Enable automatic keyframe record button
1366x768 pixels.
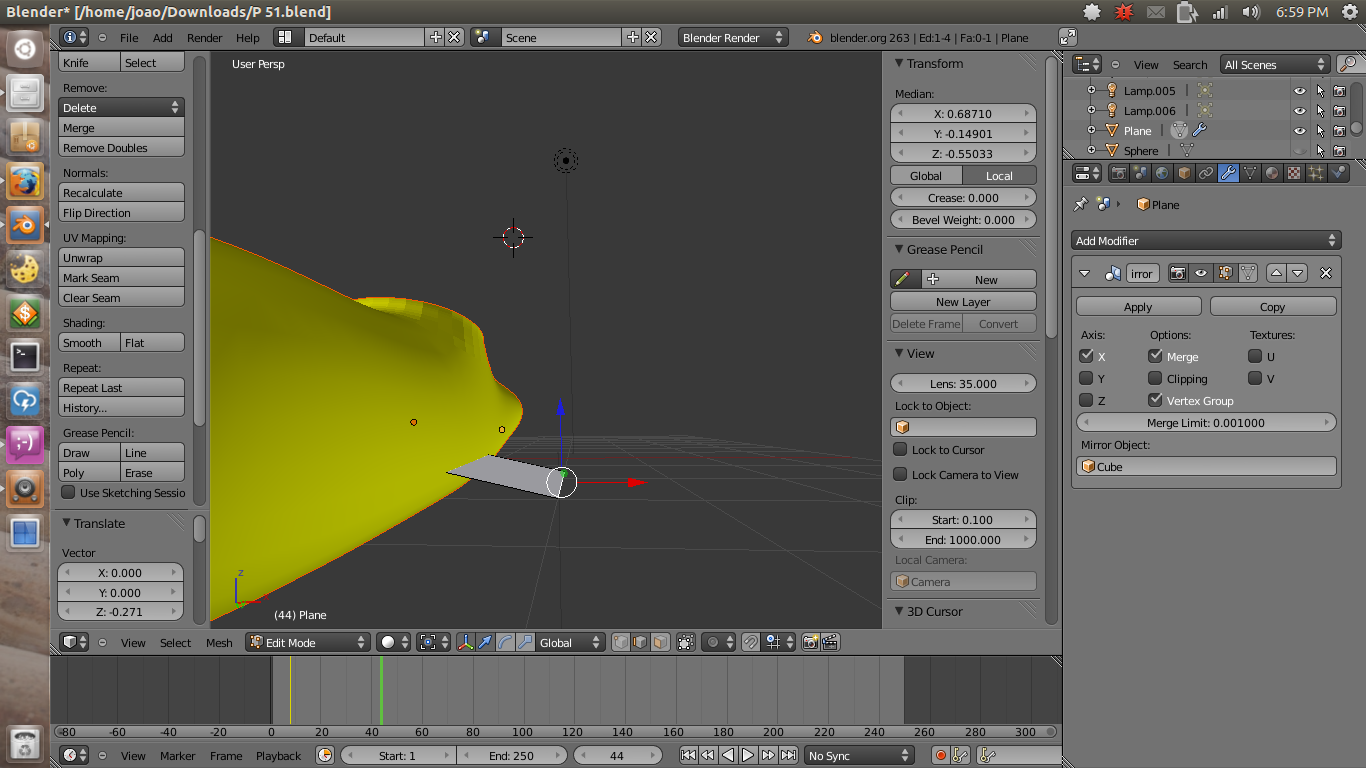[x=941, y=755]
